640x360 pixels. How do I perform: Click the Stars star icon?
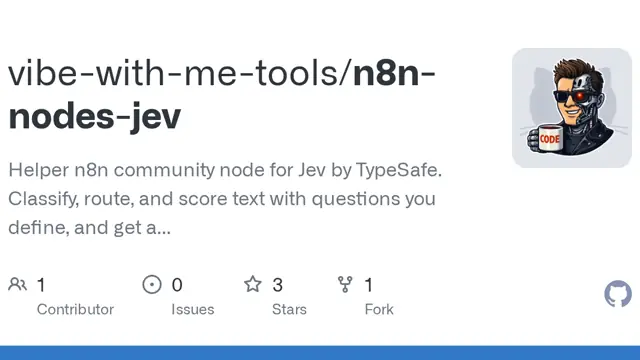pos(253,284)
